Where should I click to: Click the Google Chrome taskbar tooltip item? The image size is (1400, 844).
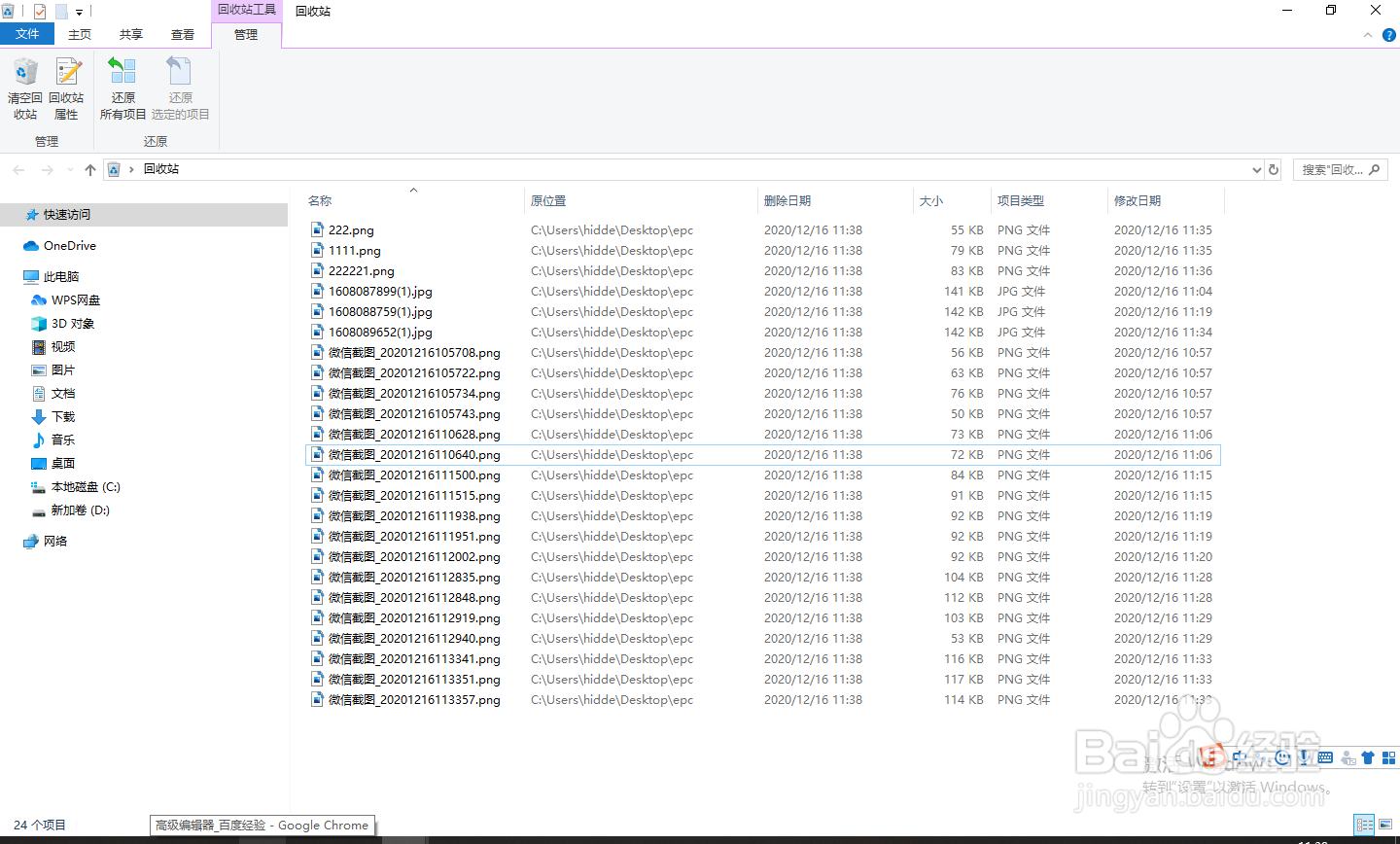tap(262, 826)
